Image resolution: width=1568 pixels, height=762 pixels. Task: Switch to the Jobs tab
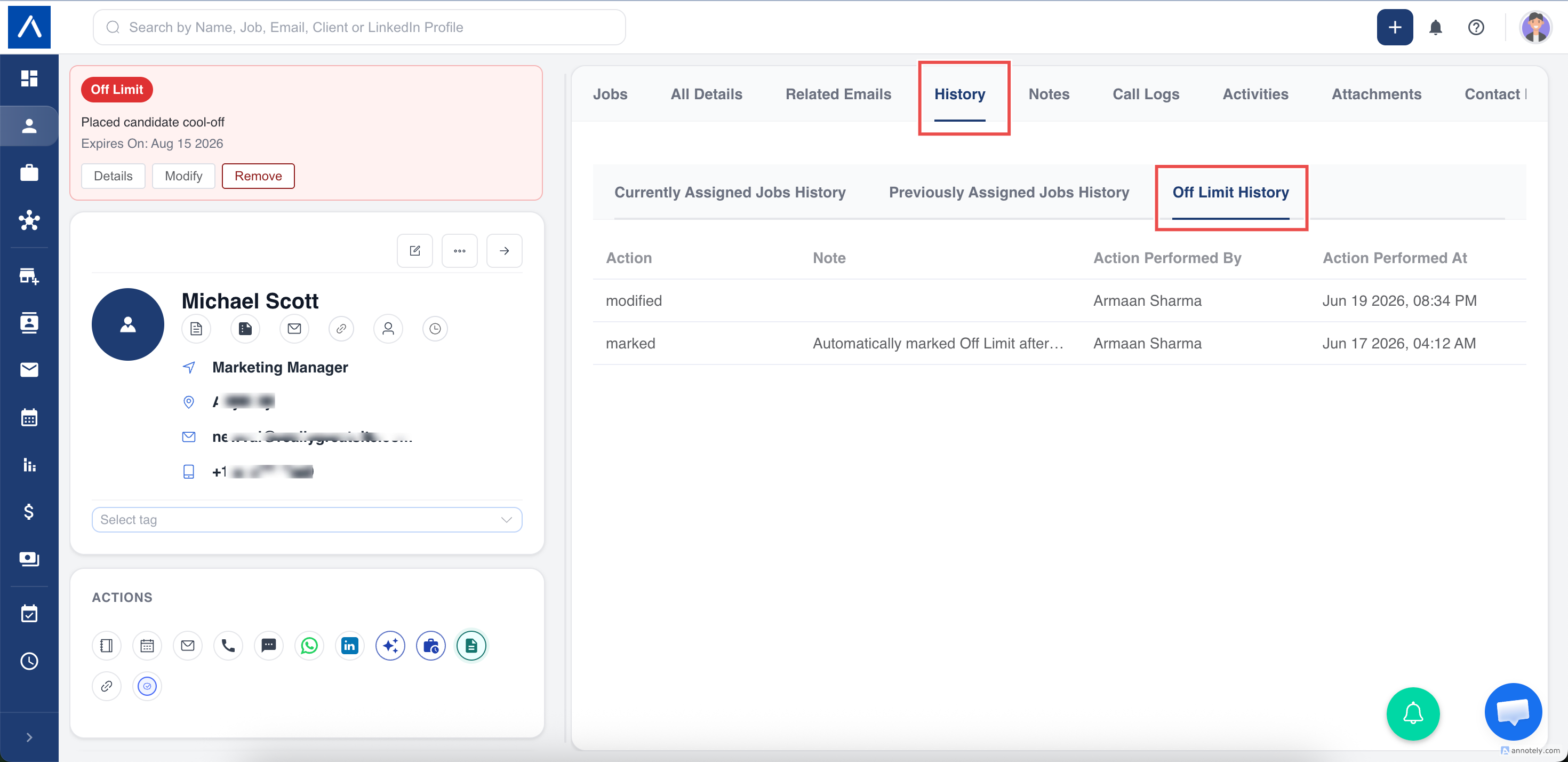[610, 94]
